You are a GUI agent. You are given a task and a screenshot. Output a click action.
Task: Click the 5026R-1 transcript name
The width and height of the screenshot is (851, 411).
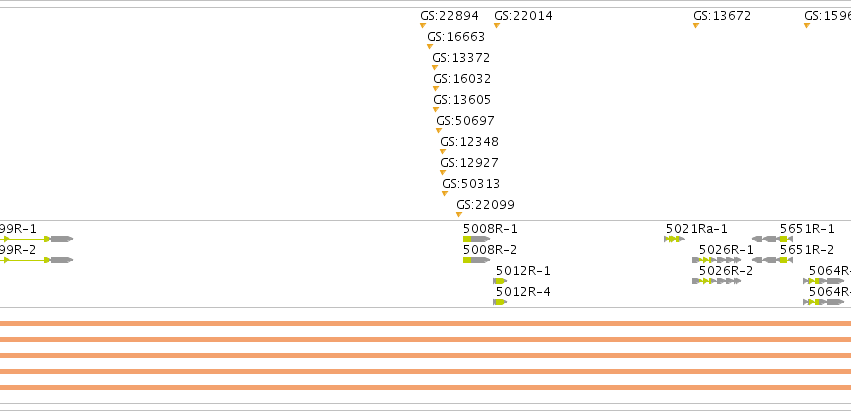point(726,250)
